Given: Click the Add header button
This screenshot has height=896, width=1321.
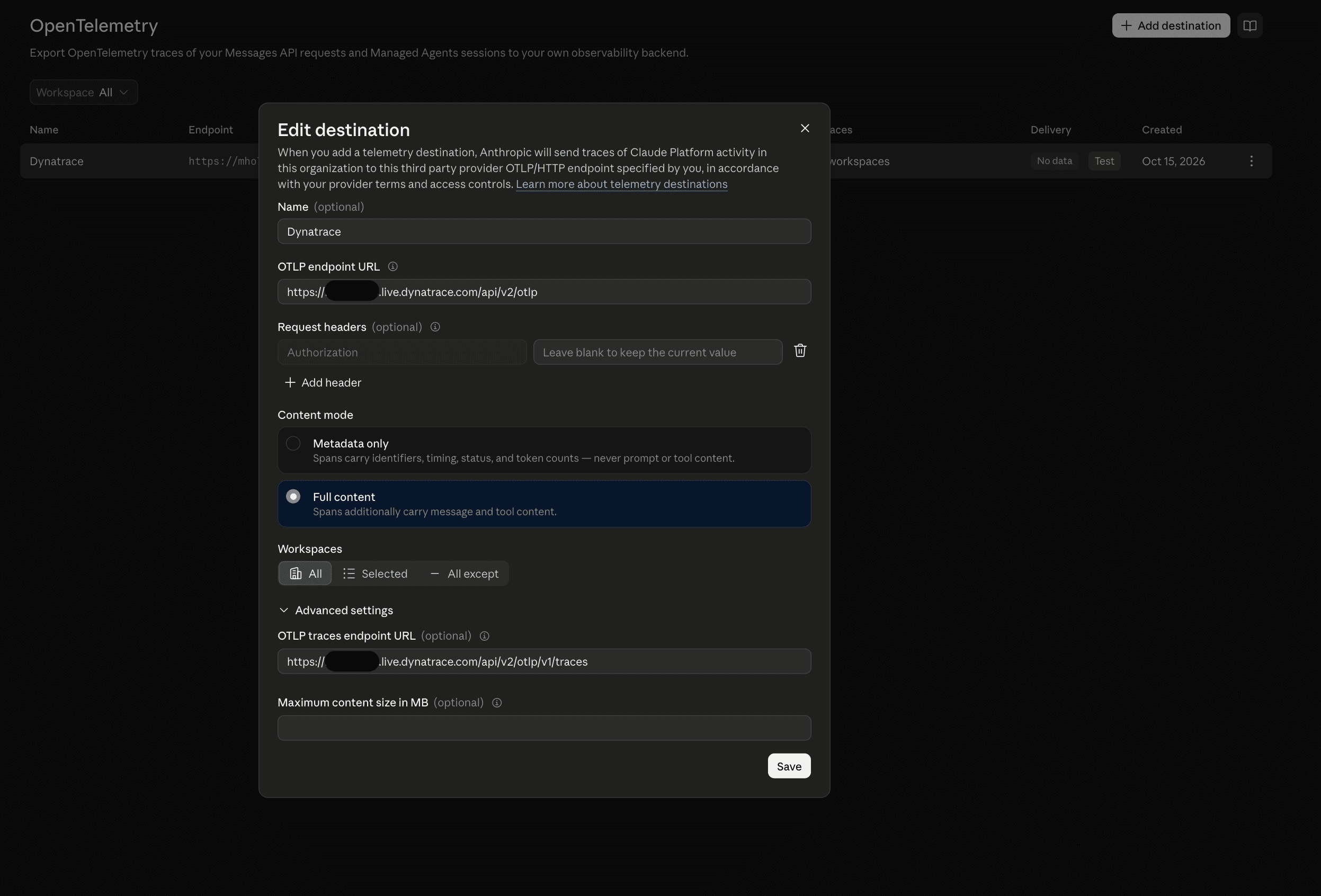Looking at the screenshot, I should pyautogui.click(x=323, y=383).
